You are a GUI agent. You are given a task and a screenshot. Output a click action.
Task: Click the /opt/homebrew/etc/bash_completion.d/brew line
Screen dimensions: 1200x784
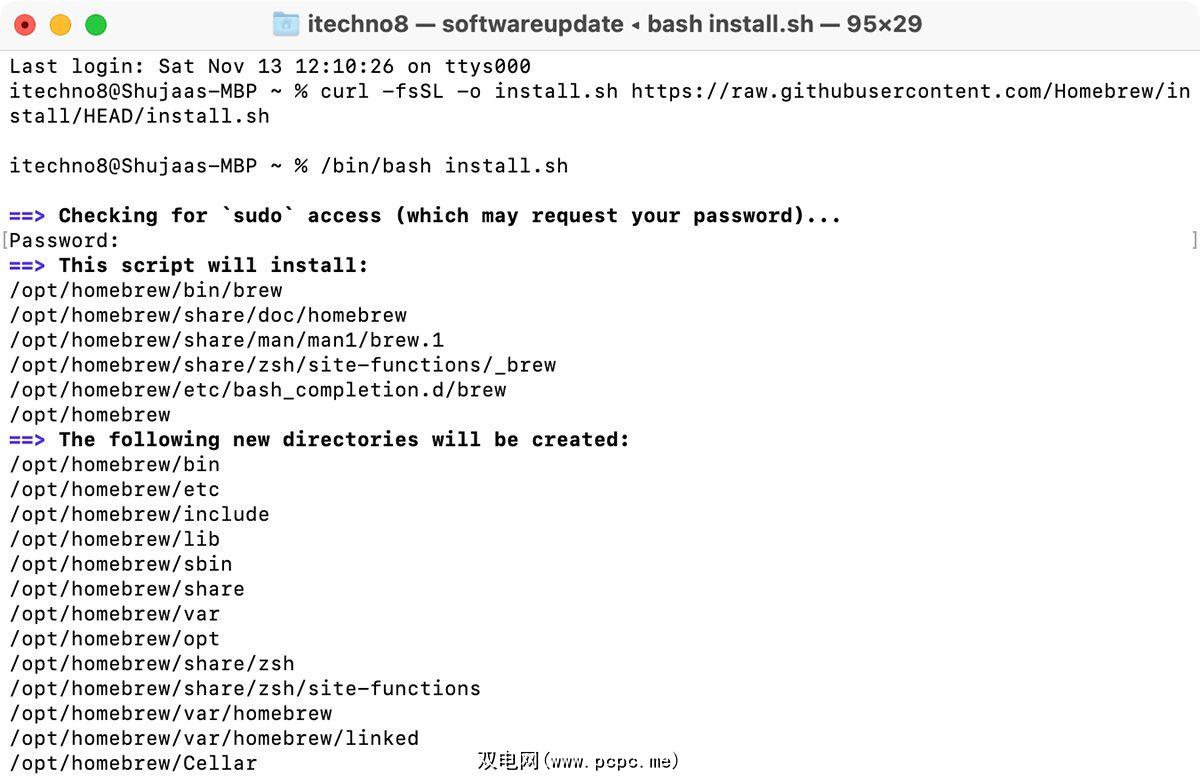[258, 390]
